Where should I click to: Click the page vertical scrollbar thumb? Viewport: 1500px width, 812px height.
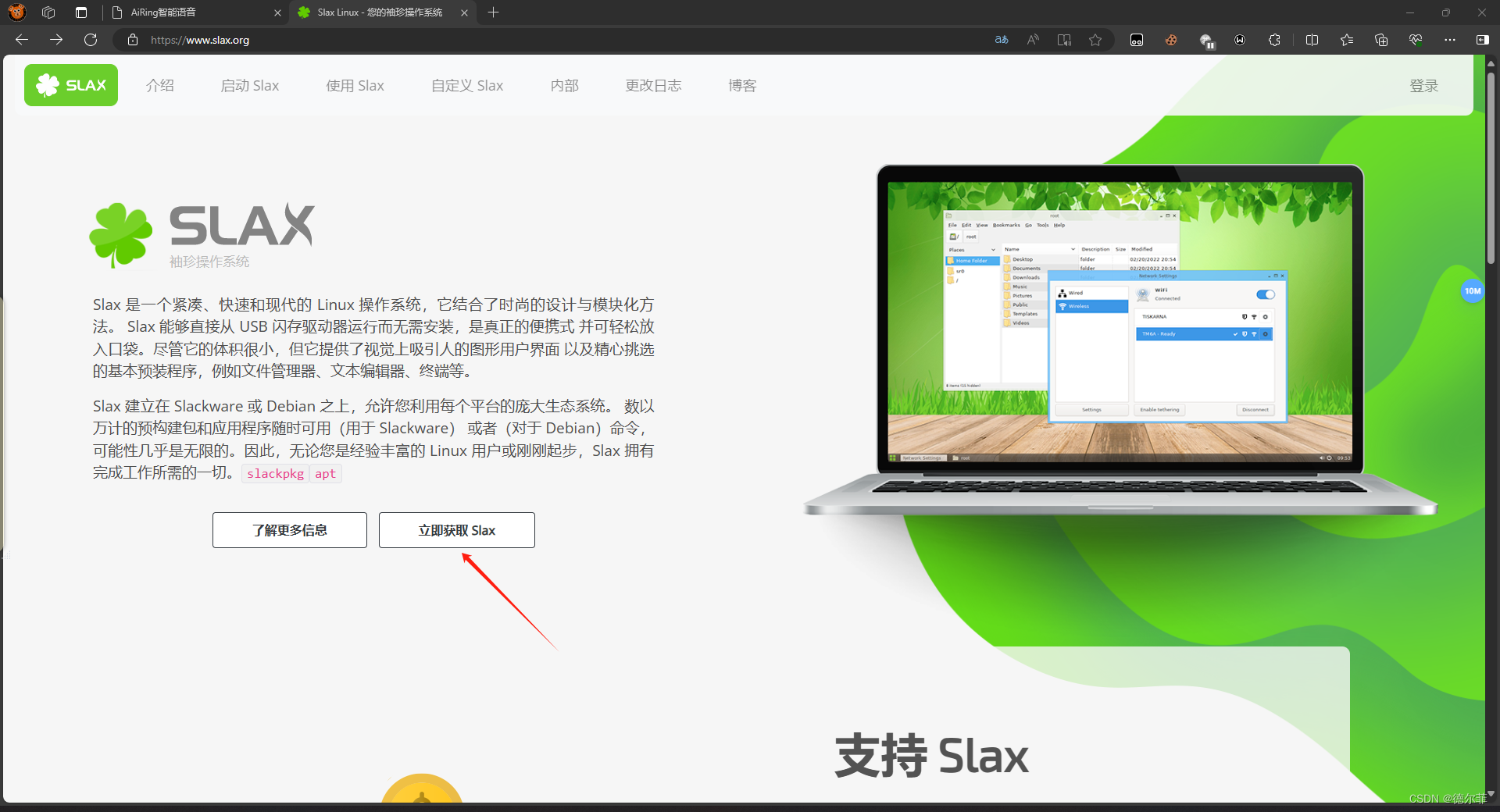coord(1491,168)
